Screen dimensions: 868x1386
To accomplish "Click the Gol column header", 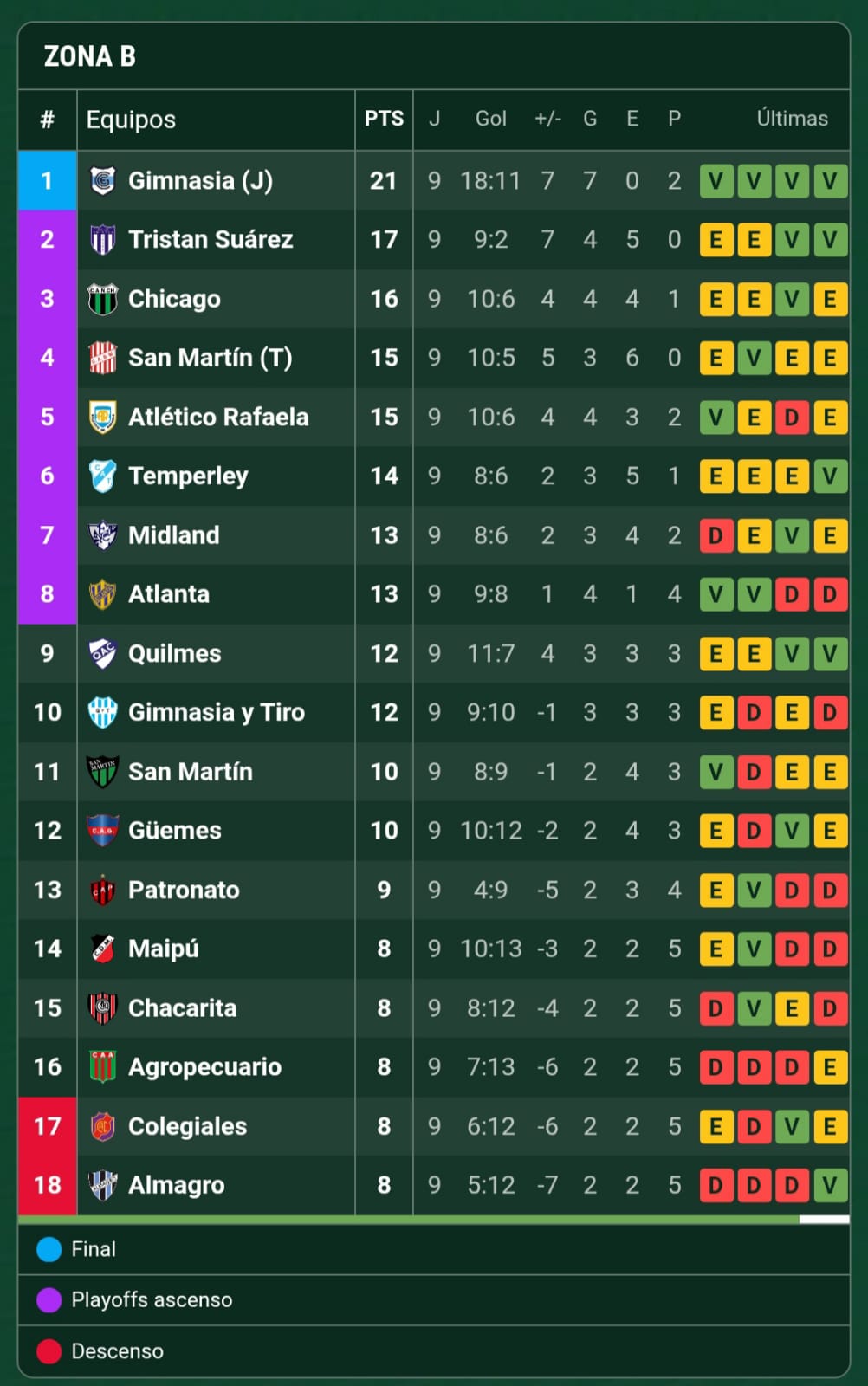I will point(490,119).
